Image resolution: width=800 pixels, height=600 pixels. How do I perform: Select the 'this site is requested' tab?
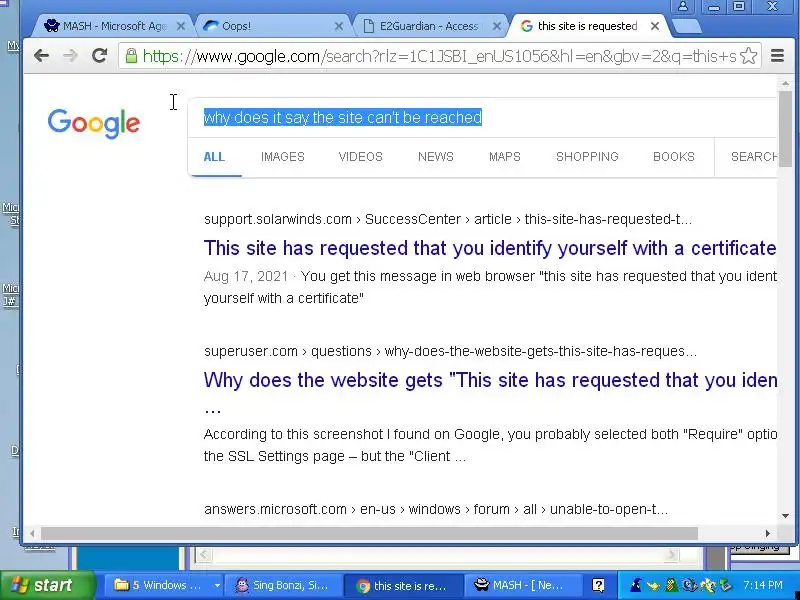[587, 26]
